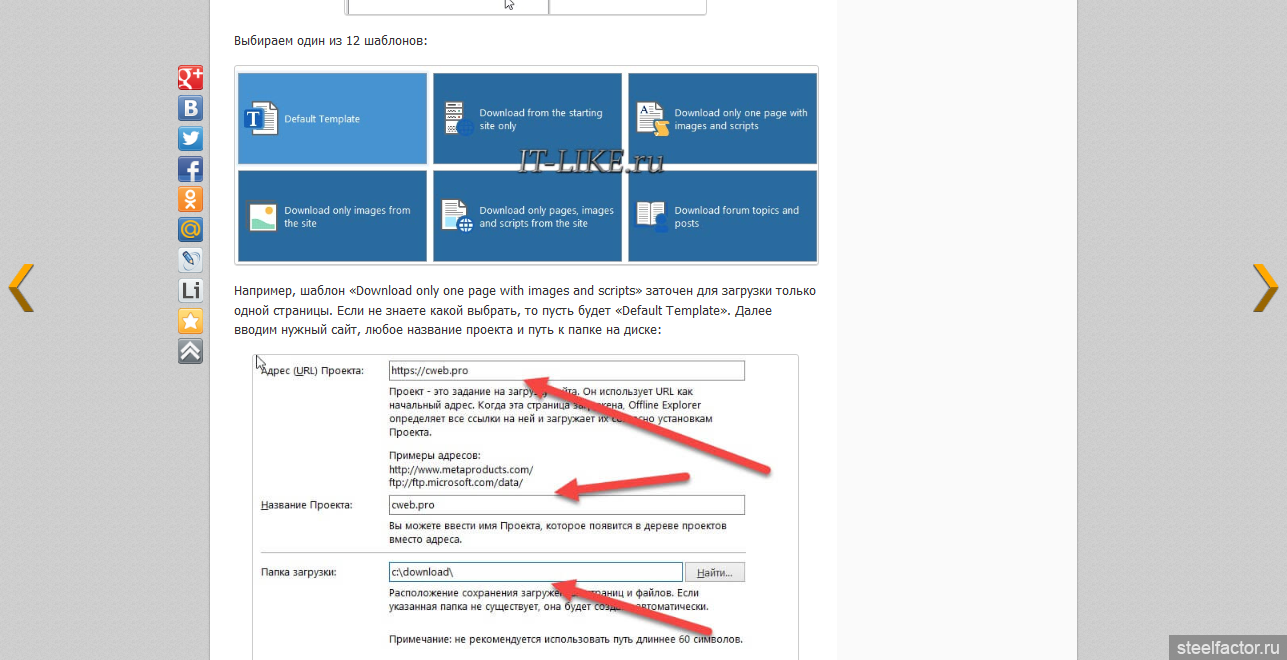Click the project URL field with https://cweb.pro
Viewport: 1287px width, 660px height.
pyautogui.click(x=567, y=371)
